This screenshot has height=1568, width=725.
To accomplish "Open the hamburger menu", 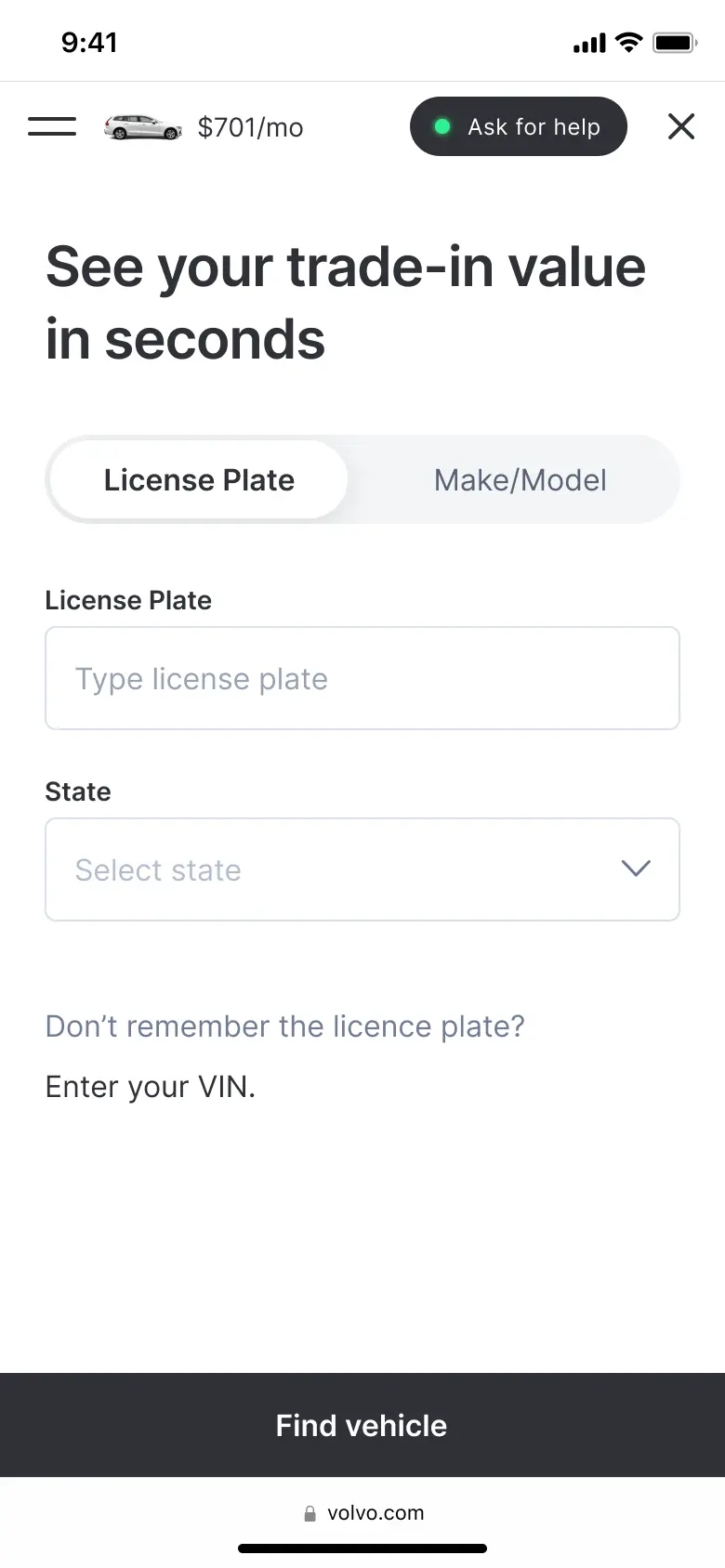I will 52,126.
